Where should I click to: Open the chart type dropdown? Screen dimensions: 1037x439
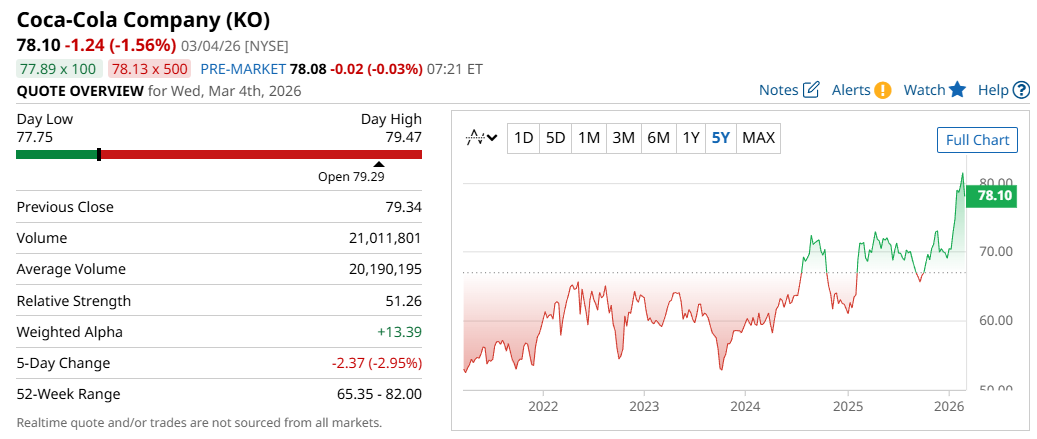(482, 138)
